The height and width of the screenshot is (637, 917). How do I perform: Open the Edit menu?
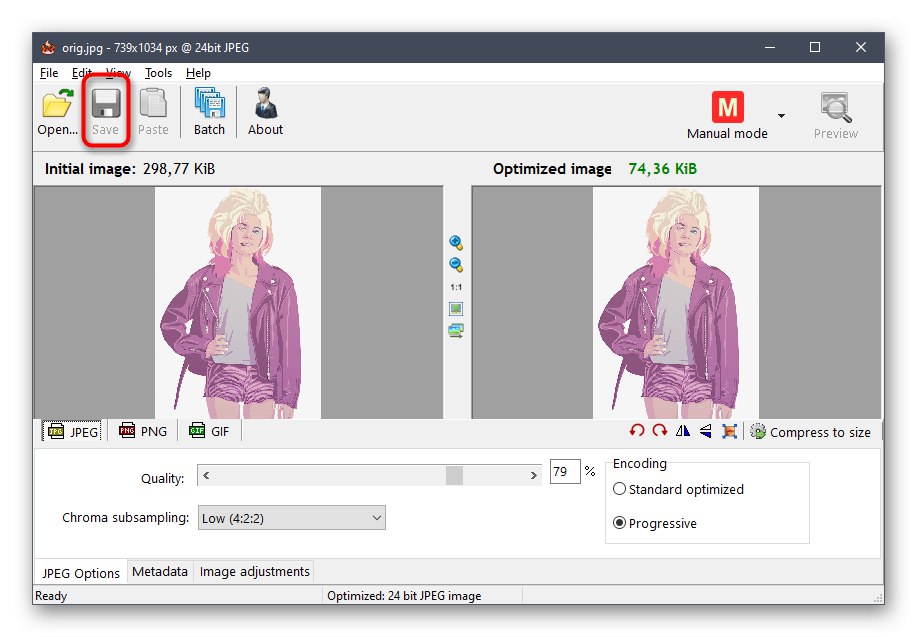pyautogui.click(x=82, y=73)
